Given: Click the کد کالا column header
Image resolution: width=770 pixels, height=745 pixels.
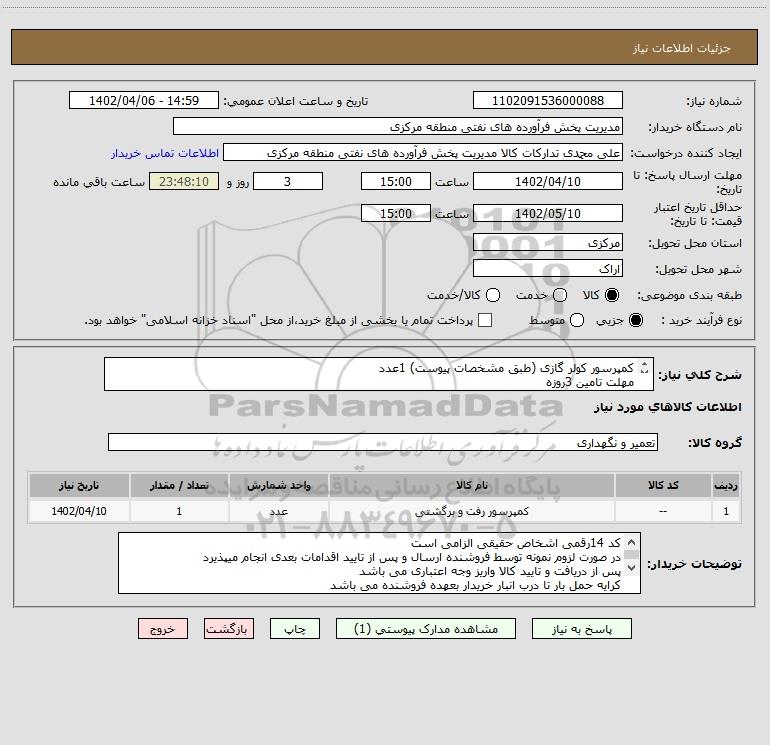Looking at the screenshot, I should pyautogui.click(x=663, y=485).
